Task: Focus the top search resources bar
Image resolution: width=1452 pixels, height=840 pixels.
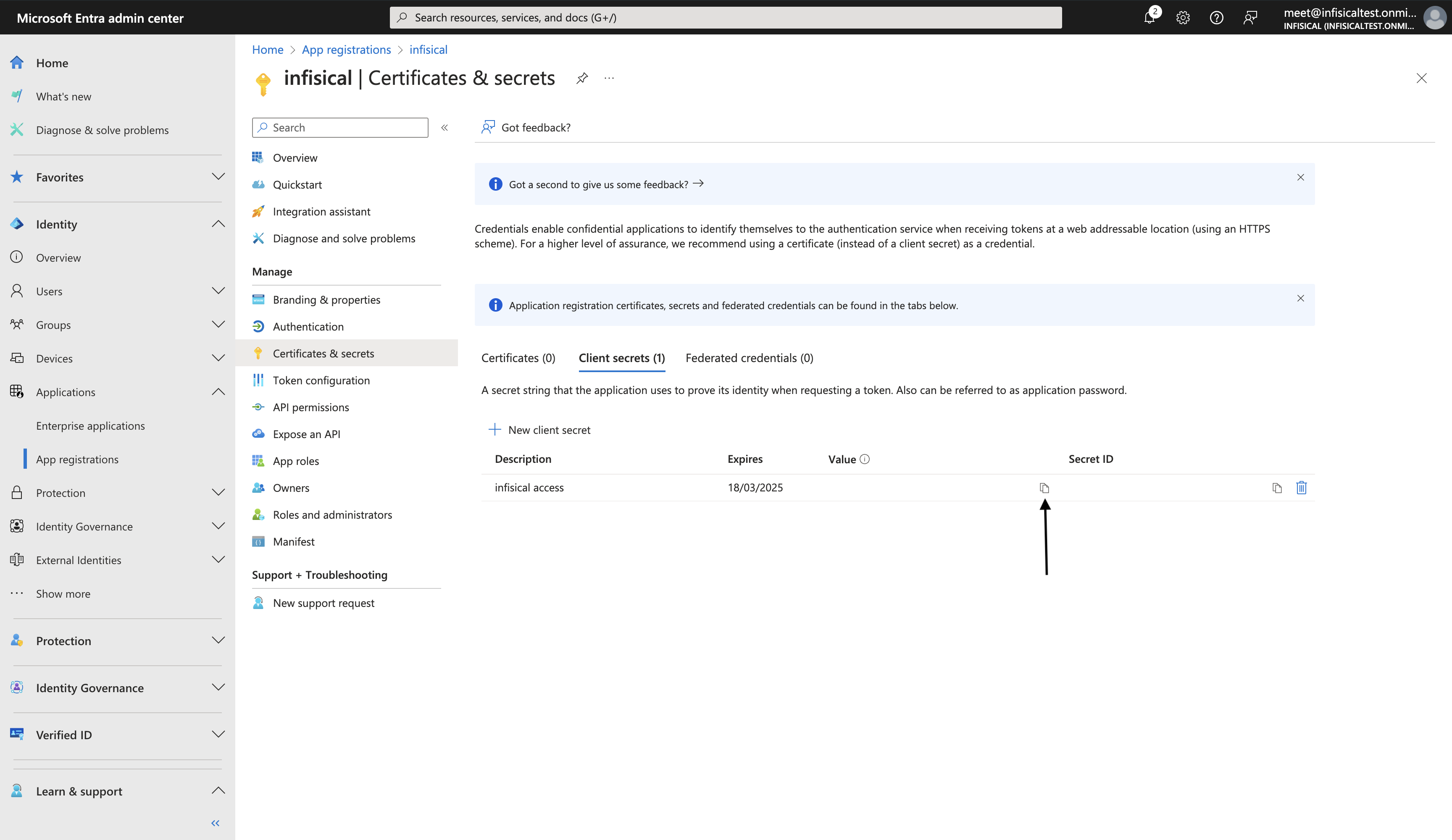Action: [726, 18]
